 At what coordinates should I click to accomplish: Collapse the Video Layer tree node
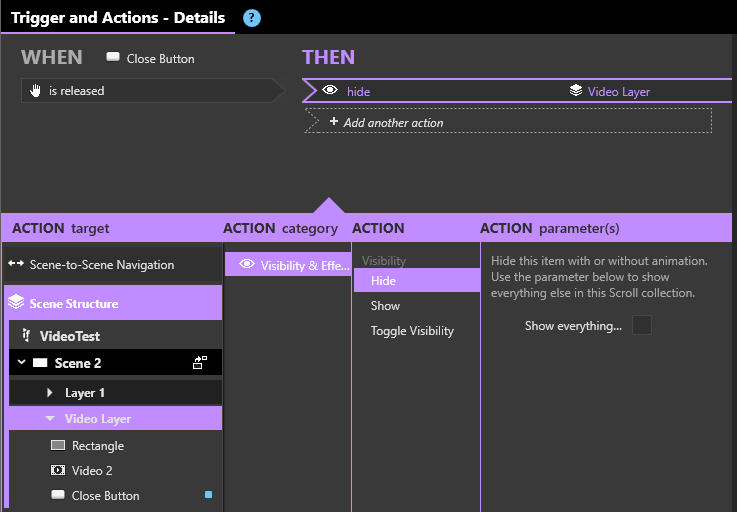coord(50,418)
